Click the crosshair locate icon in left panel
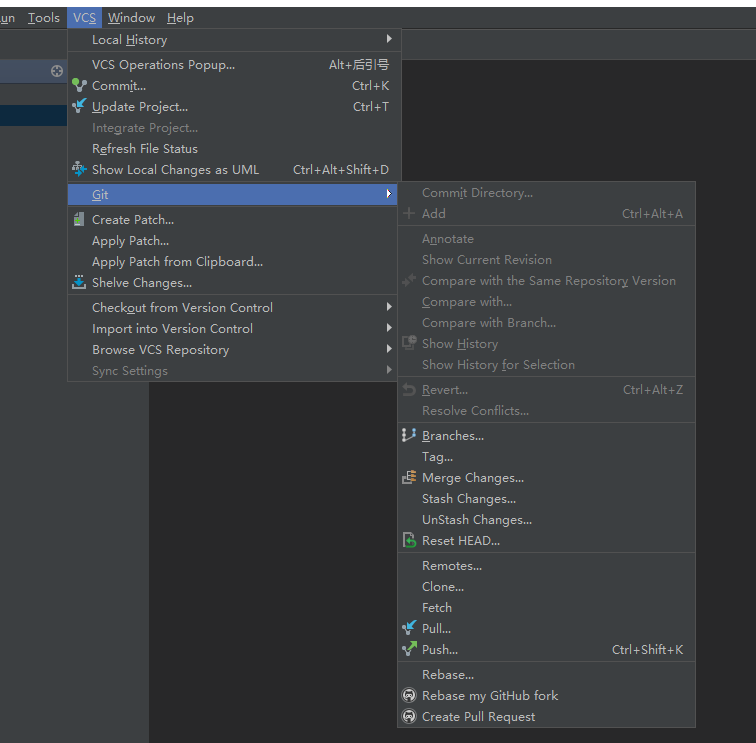 pyautogui.click(x=57, y=71)
